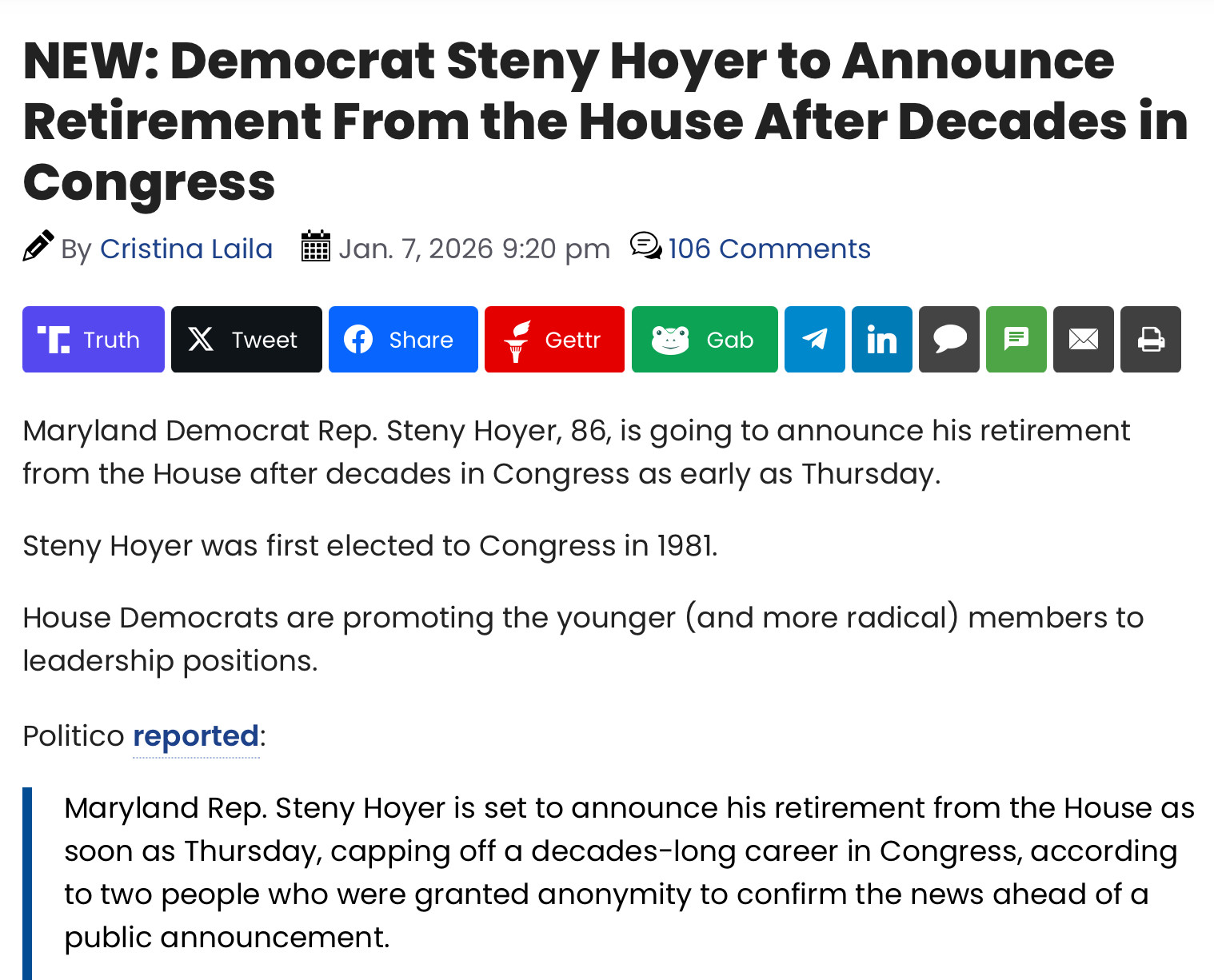Viewport: 1214px width, 980px height.
Task: Share via the LinkedIn icon
Action: (881, 340)
